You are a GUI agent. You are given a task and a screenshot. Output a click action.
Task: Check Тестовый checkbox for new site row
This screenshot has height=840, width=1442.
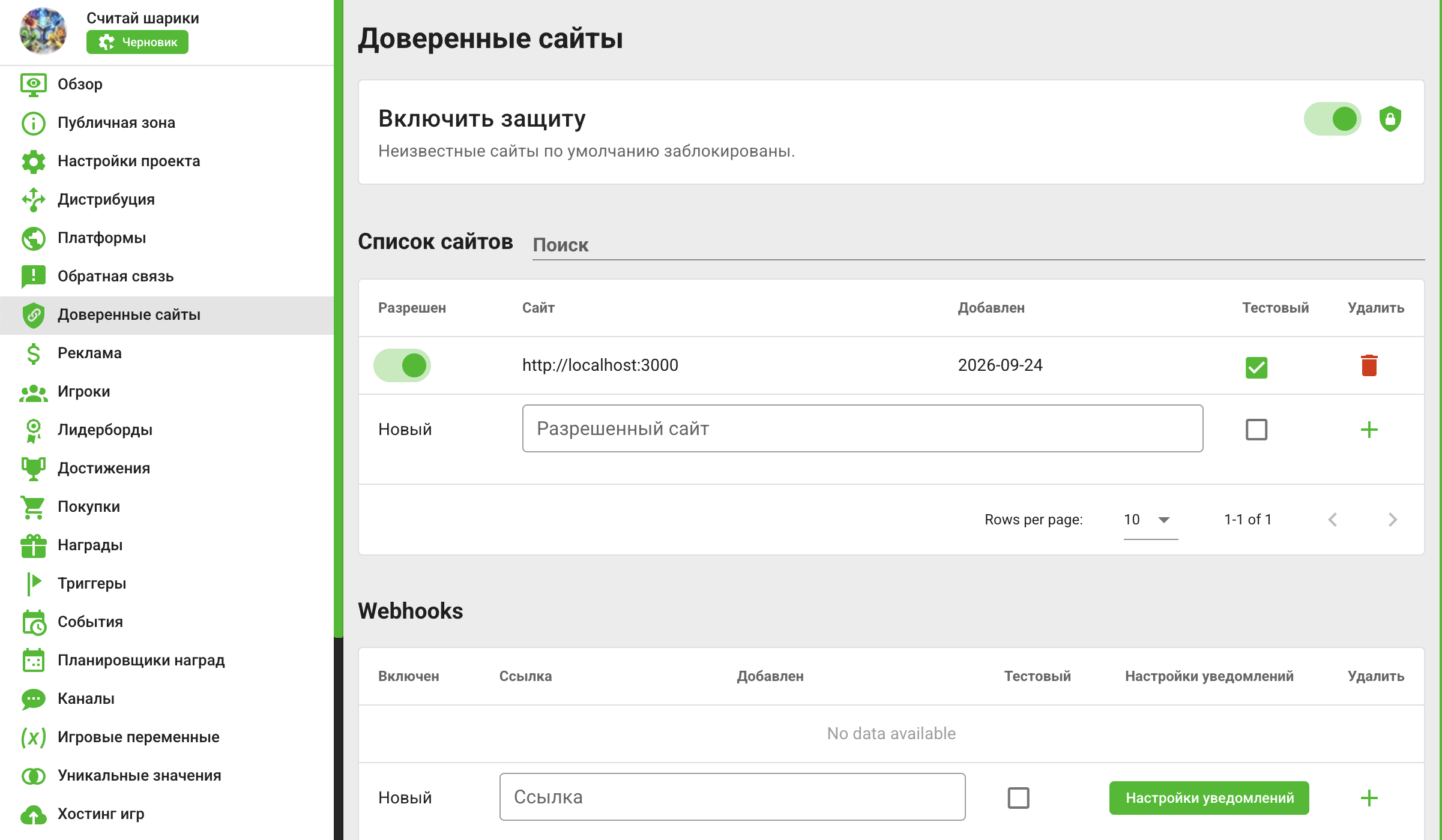1256,430
